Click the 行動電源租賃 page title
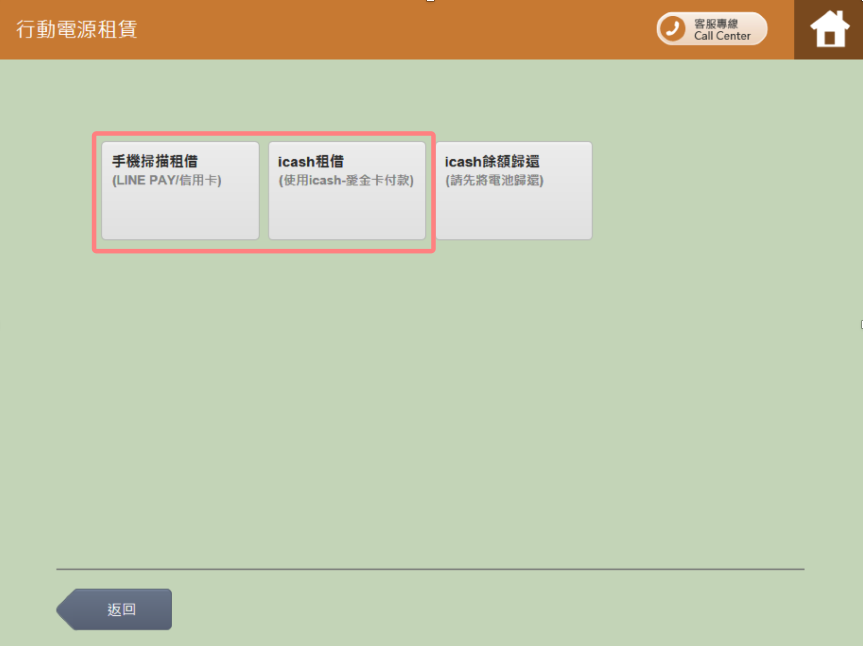The image size is (863, 646). 77,29
